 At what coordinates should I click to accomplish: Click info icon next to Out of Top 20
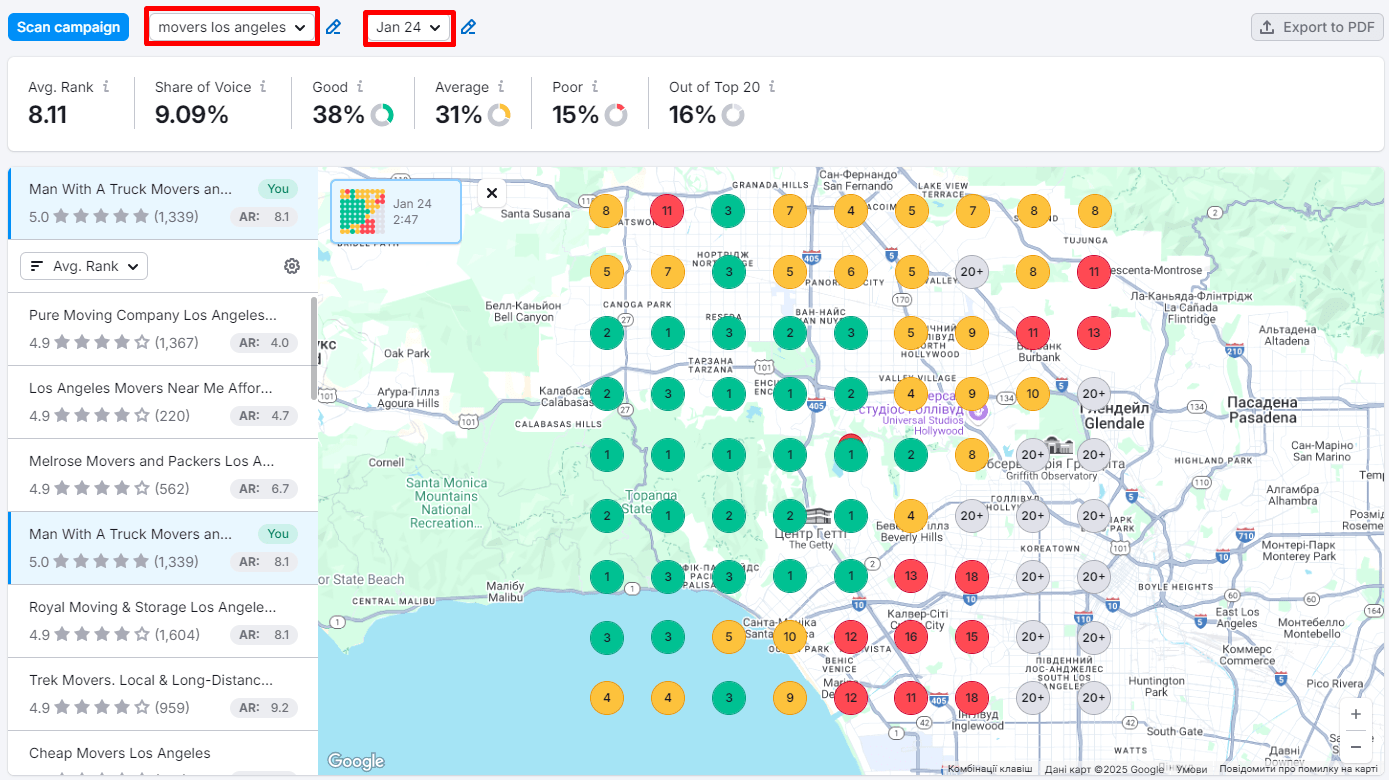pos(772,87)
